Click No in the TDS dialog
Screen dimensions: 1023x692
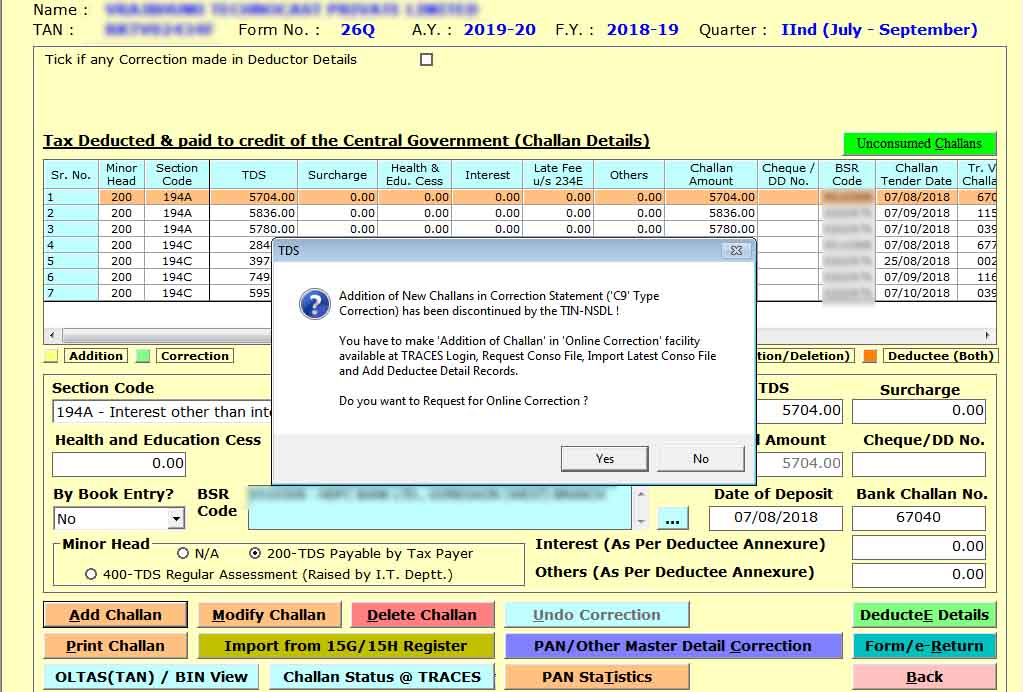pyautogui.click(x=700, y=458)
